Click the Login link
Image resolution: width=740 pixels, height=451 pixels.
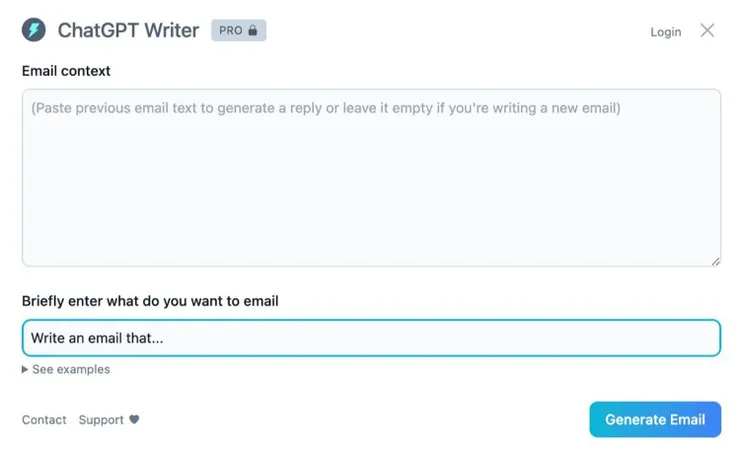point(665,32)
